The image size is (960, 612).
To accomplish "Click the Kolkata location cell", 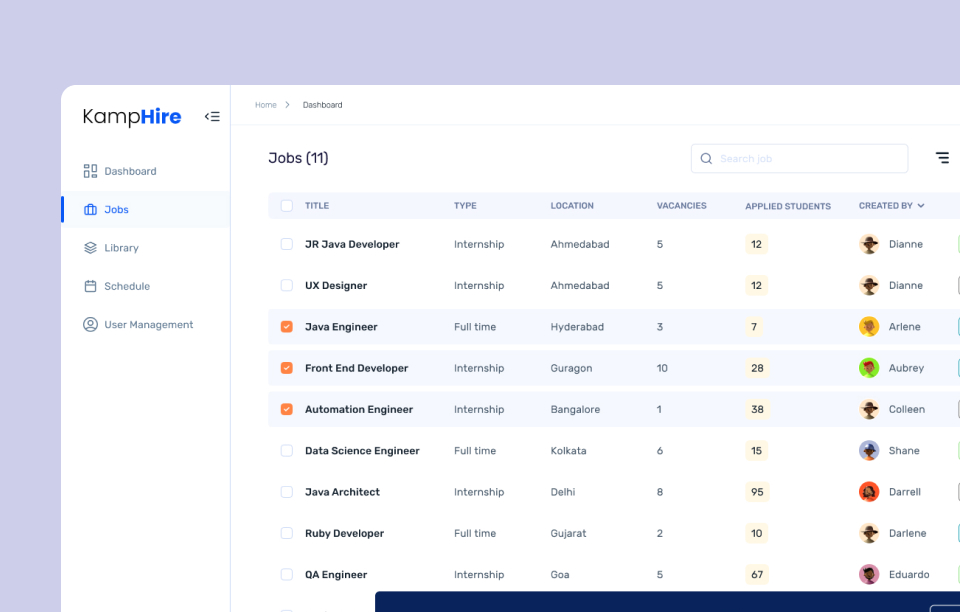I will pos(568,450).
